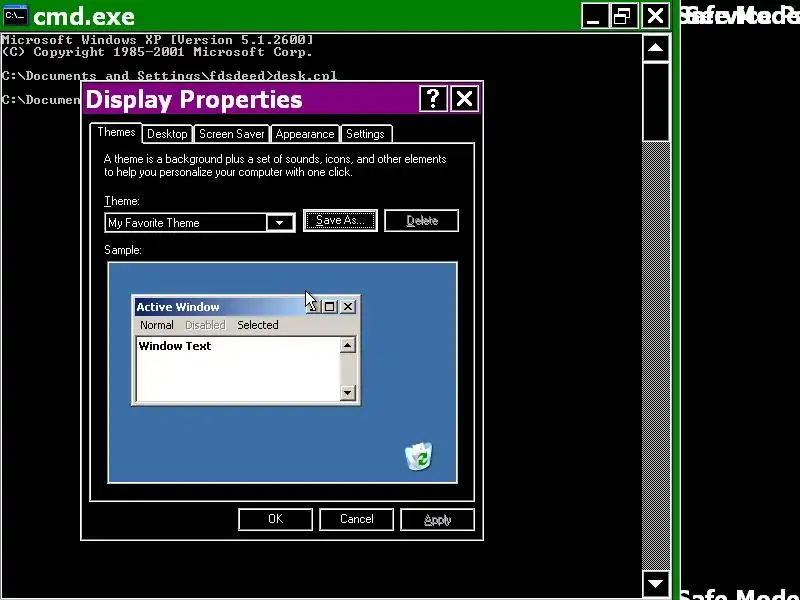Click the 'My Favorite Theme' text field
Image resolution: width=800 pixels, height=600 pixels.
pyautogui.click(x=186, y=223)
